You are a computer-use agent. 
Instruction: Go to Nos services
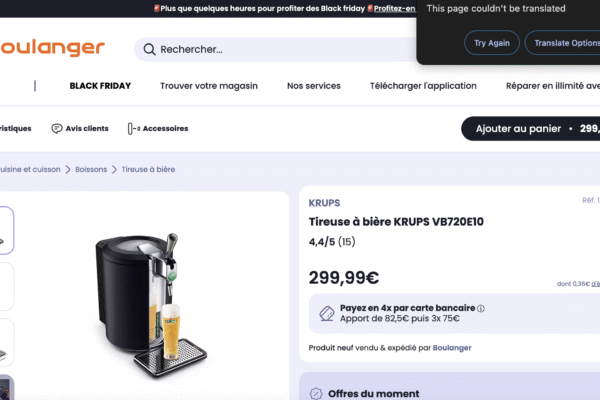[x=313, y=86]
